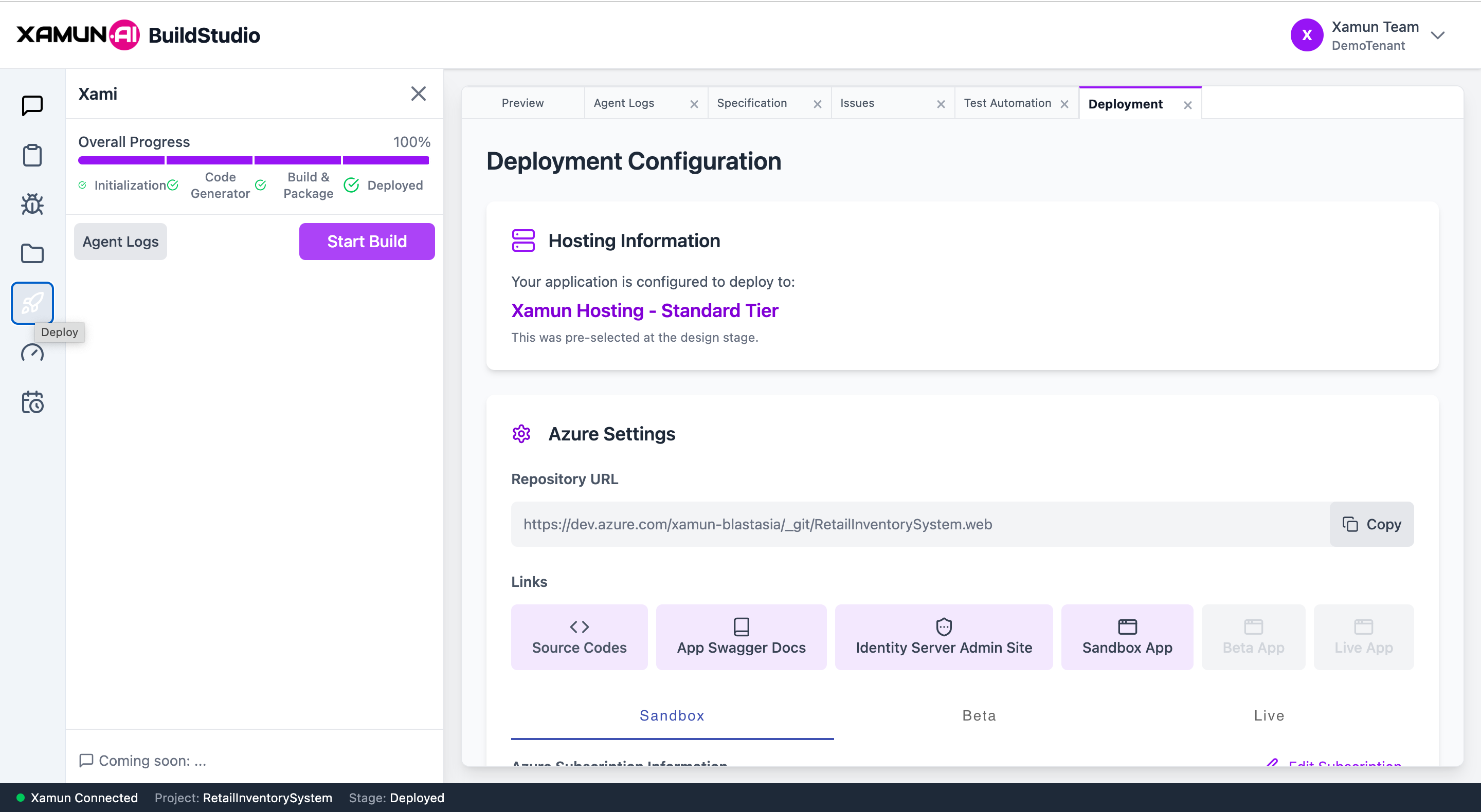
Task: Open the gauge performance sidebar icon
Action: click(x=32, y=352)
